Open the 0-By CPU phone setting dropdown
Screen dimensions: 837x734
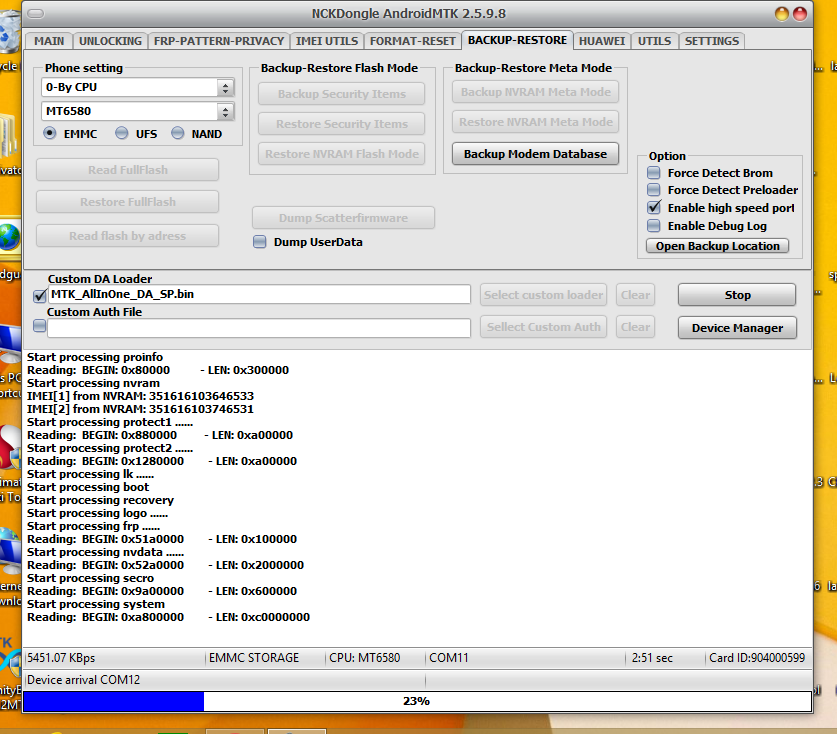(x=138, y=88)
